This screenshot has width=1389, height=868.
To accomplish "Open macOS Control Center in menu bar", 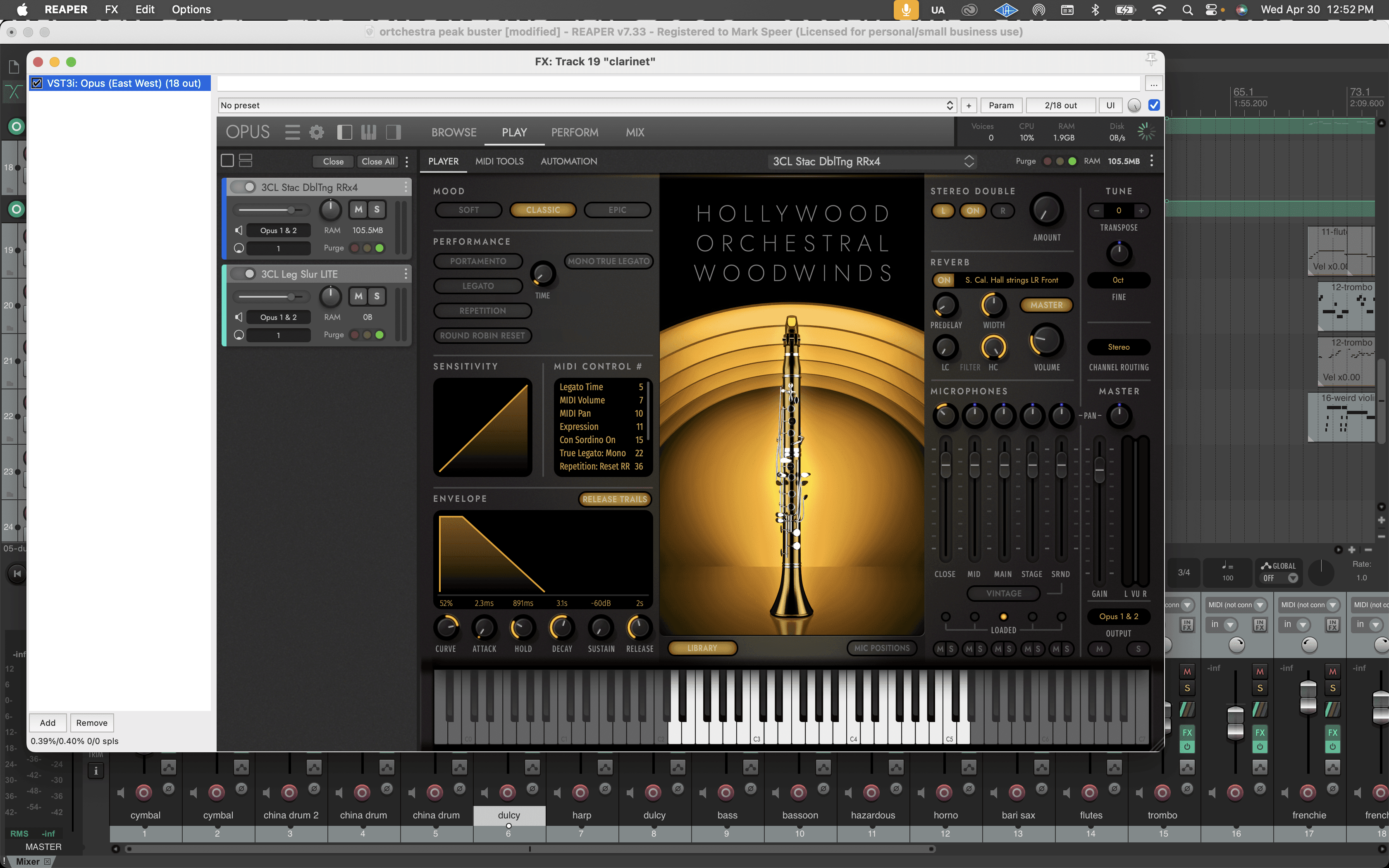I will [1211, 10].
